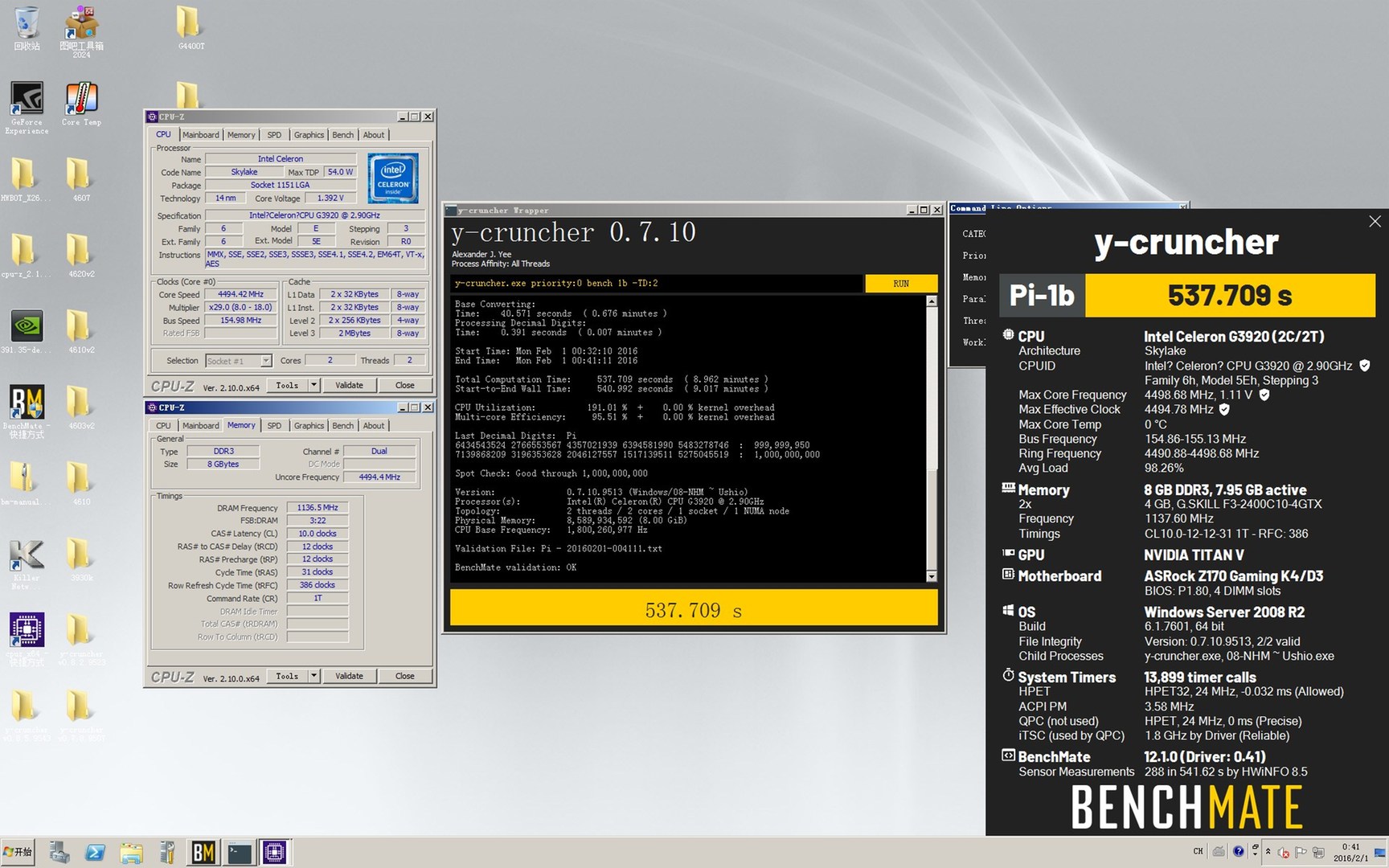
Task: Open the cpu-z_2.1 desktop folder
Action: tap(24, 256)
